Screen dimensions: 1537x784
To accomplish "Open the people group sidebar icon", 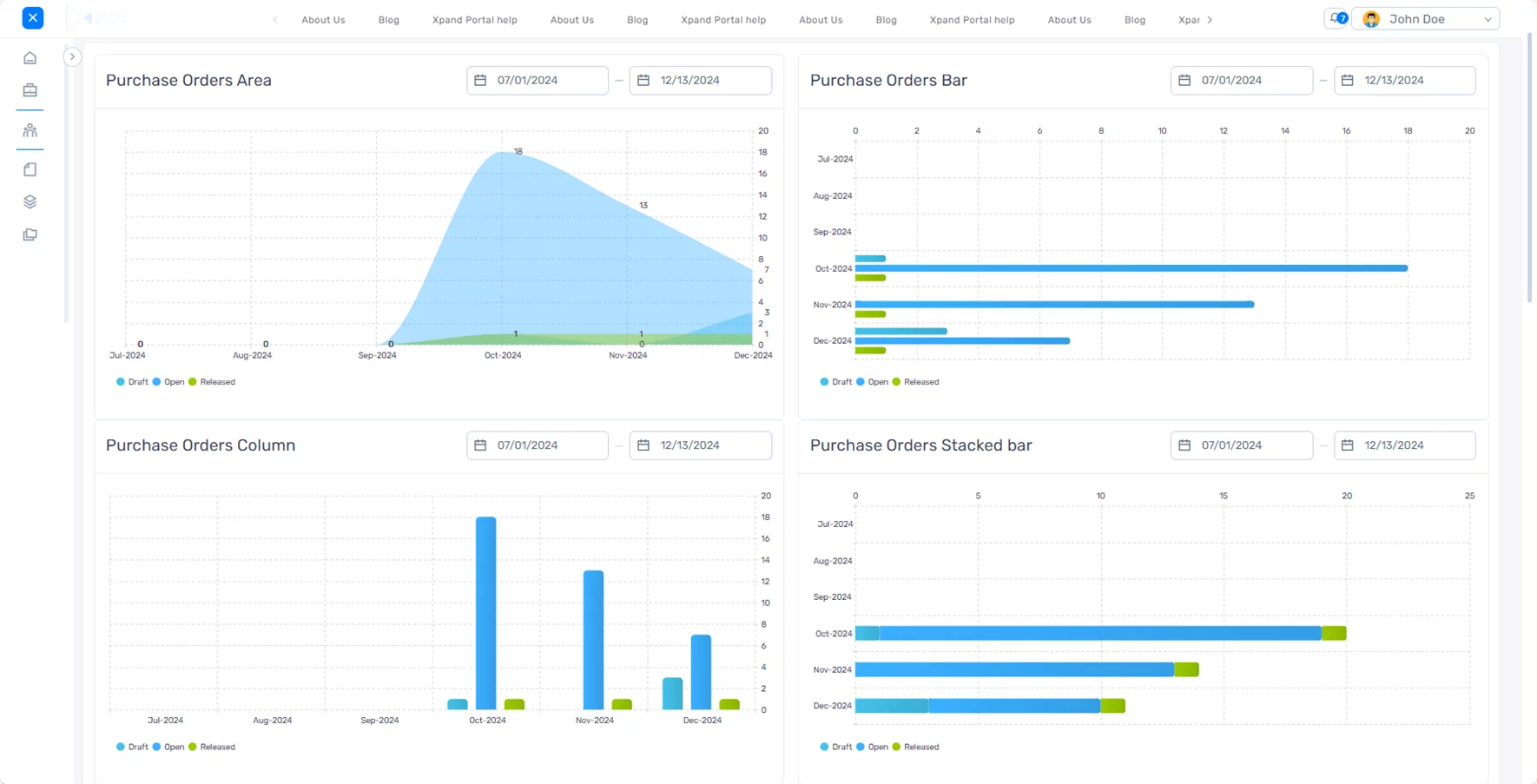I will pyautogui.click(x=30, y=130).
